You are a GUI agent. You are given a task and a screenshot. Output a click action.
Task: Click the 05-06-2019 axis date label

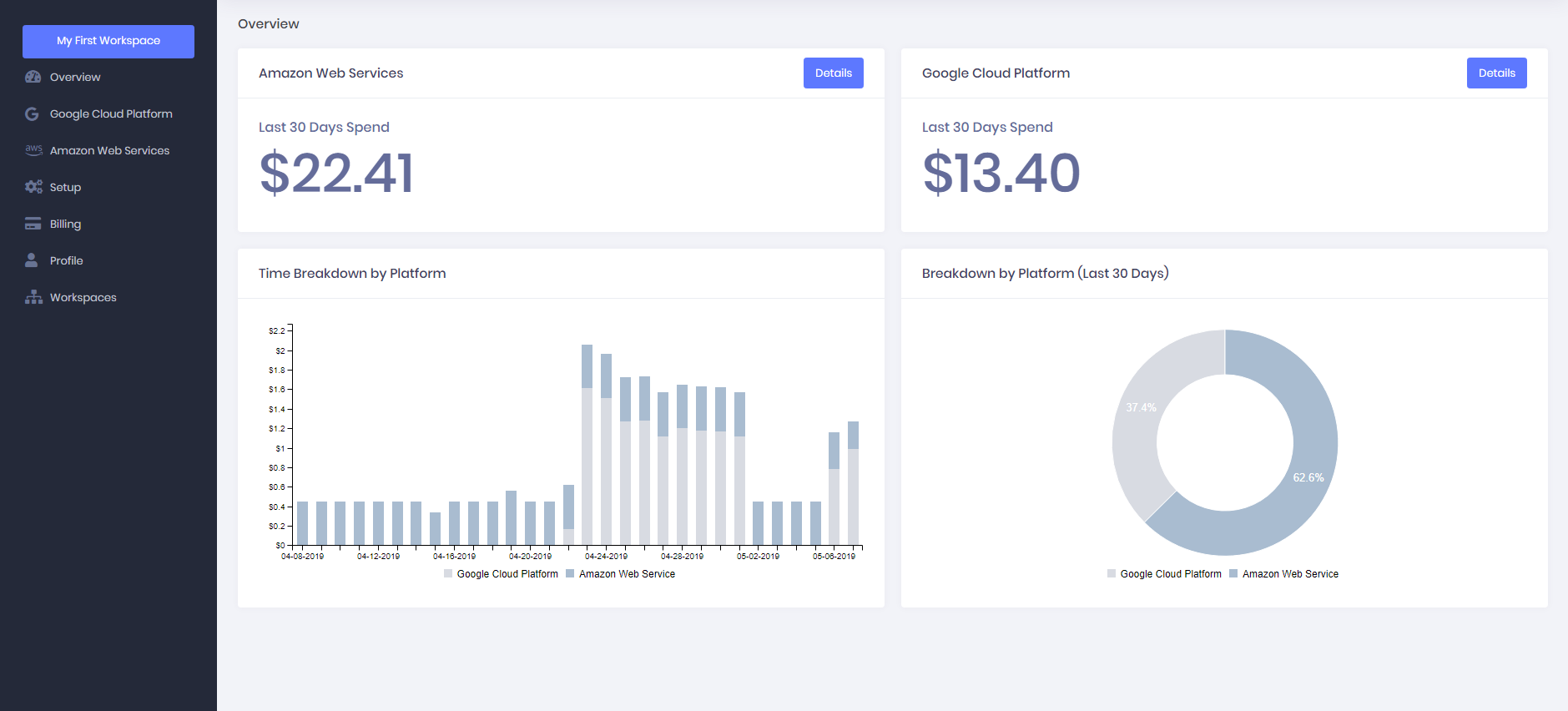click(x=834, y=557)
